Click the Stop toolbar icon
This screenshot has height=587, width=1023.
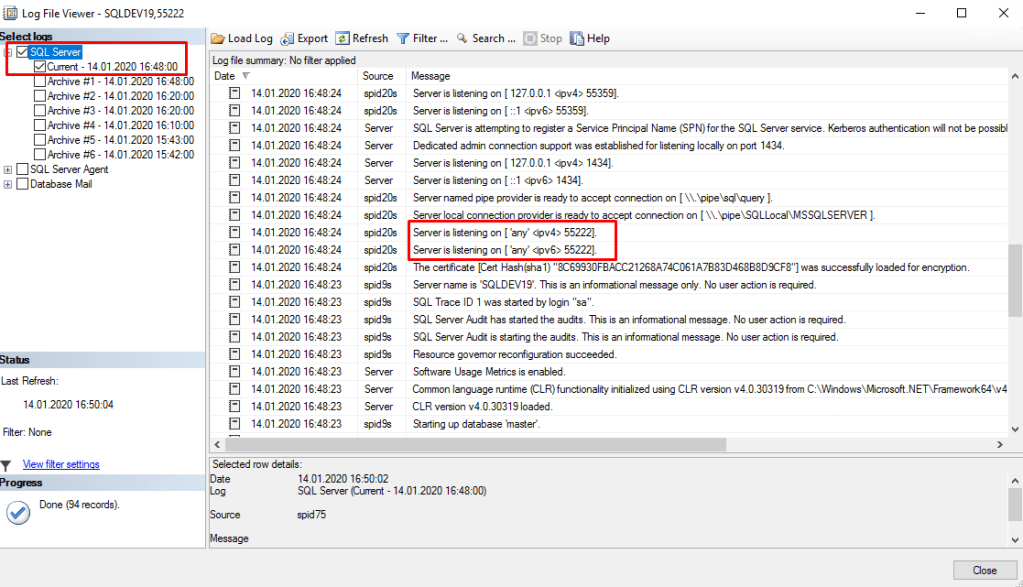coord(530,38)
